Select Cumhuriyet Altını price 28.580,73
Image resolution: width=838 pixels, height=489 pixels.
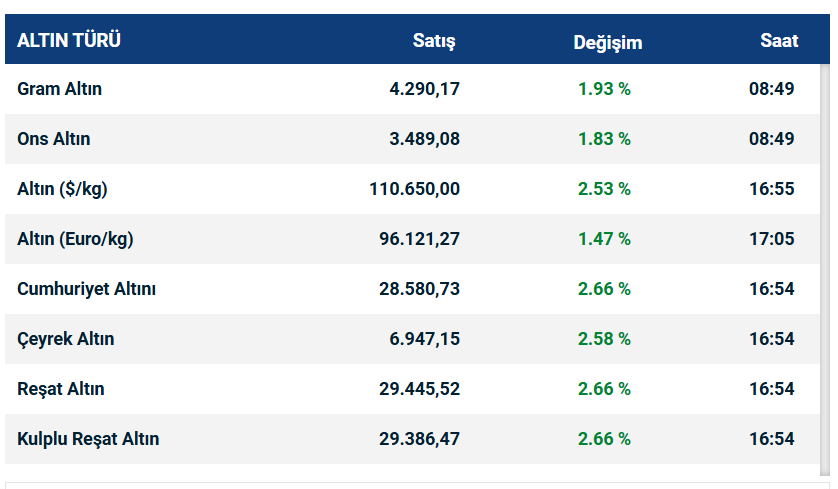click(x=419, y=289)
